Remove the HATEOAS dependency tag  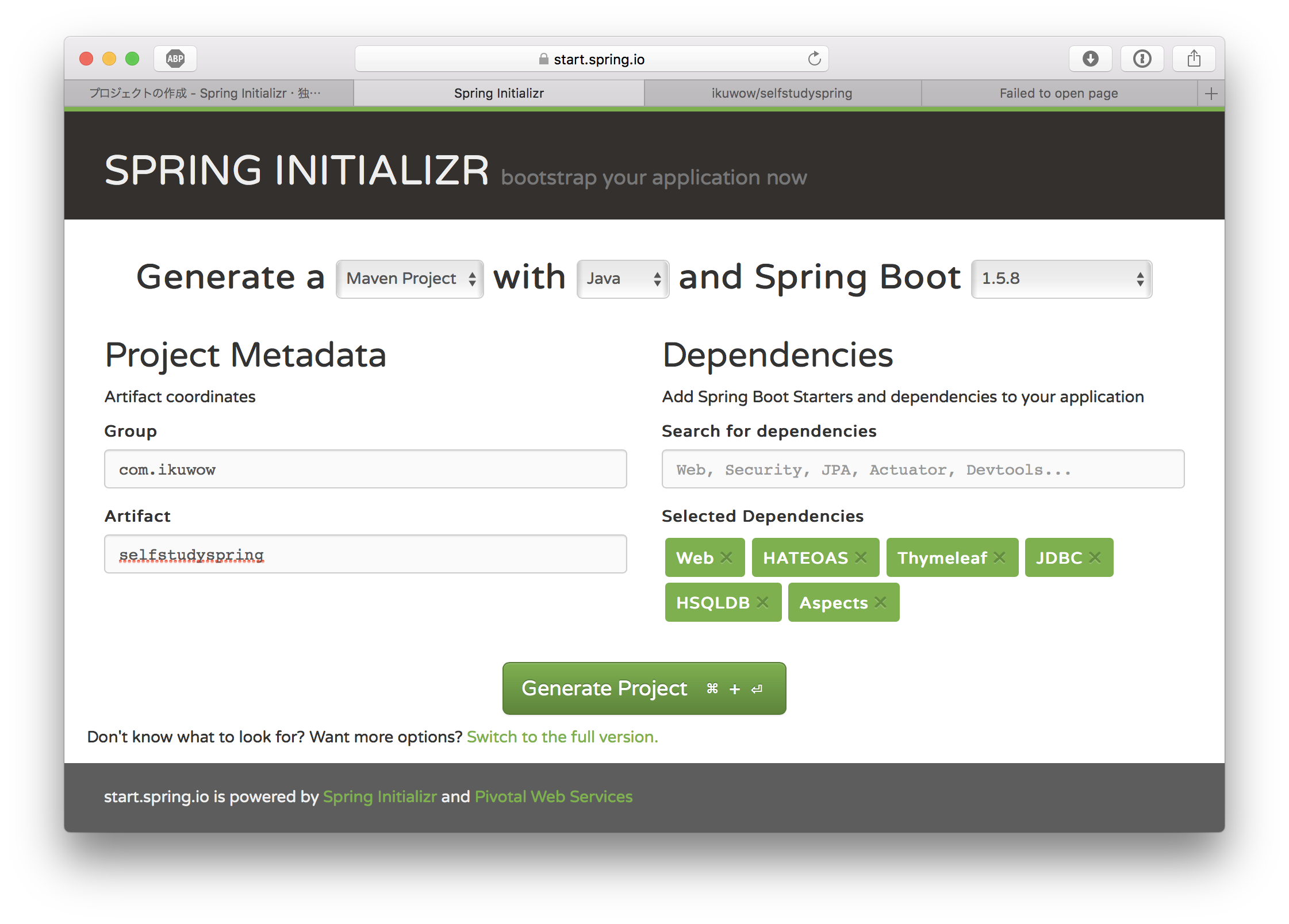[861, 557]
